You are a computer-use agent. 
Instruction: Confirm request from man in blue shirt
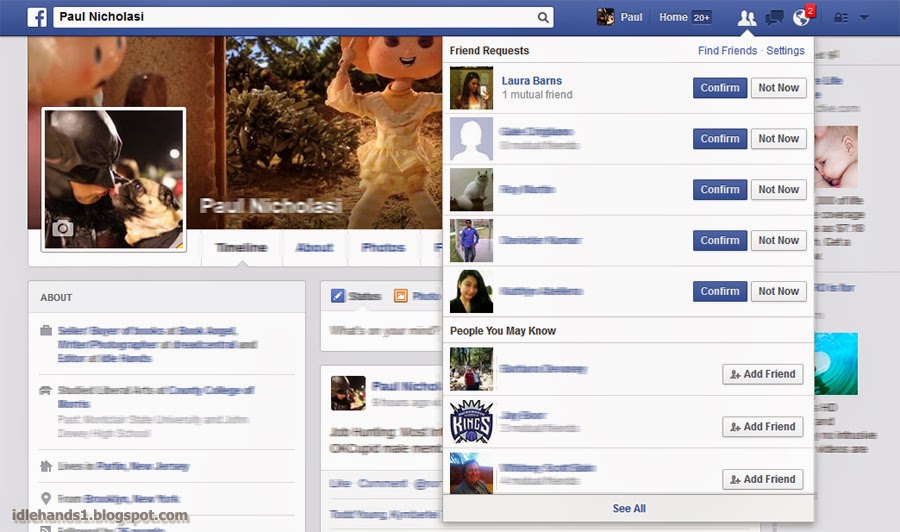(720, 240)
